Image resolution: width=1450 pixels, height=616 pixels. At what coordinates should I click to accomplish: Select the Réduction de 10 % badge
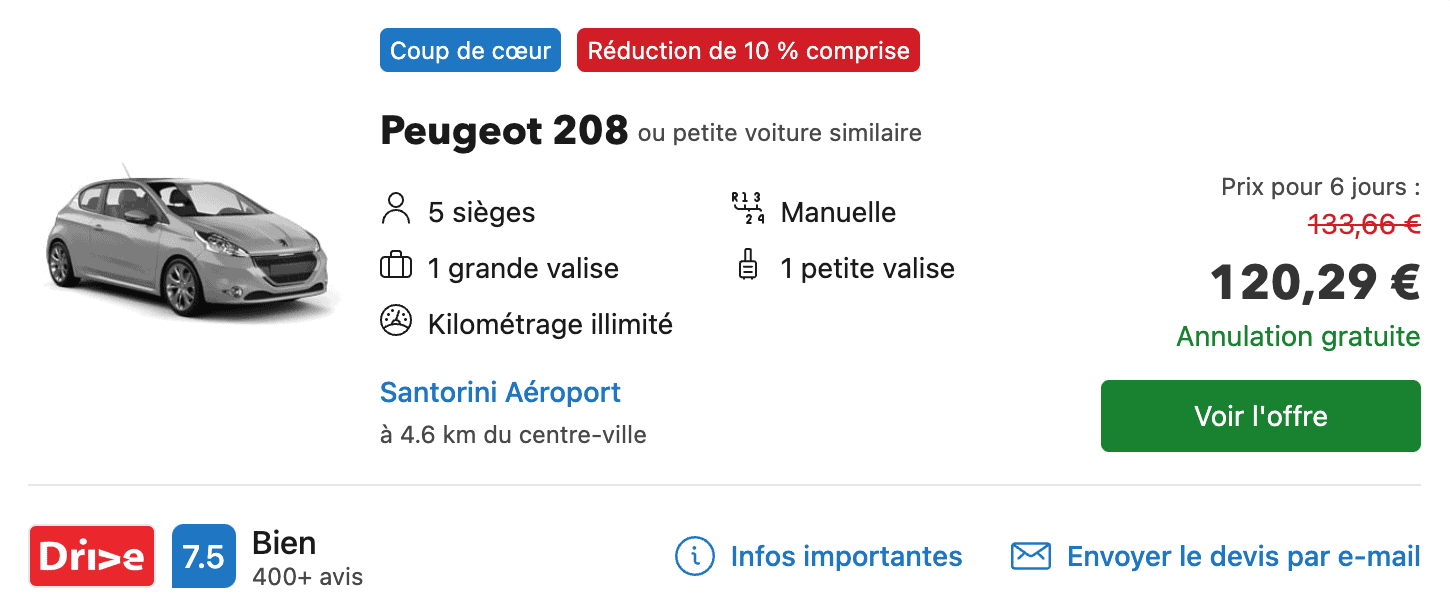click(x=746, y=49)
